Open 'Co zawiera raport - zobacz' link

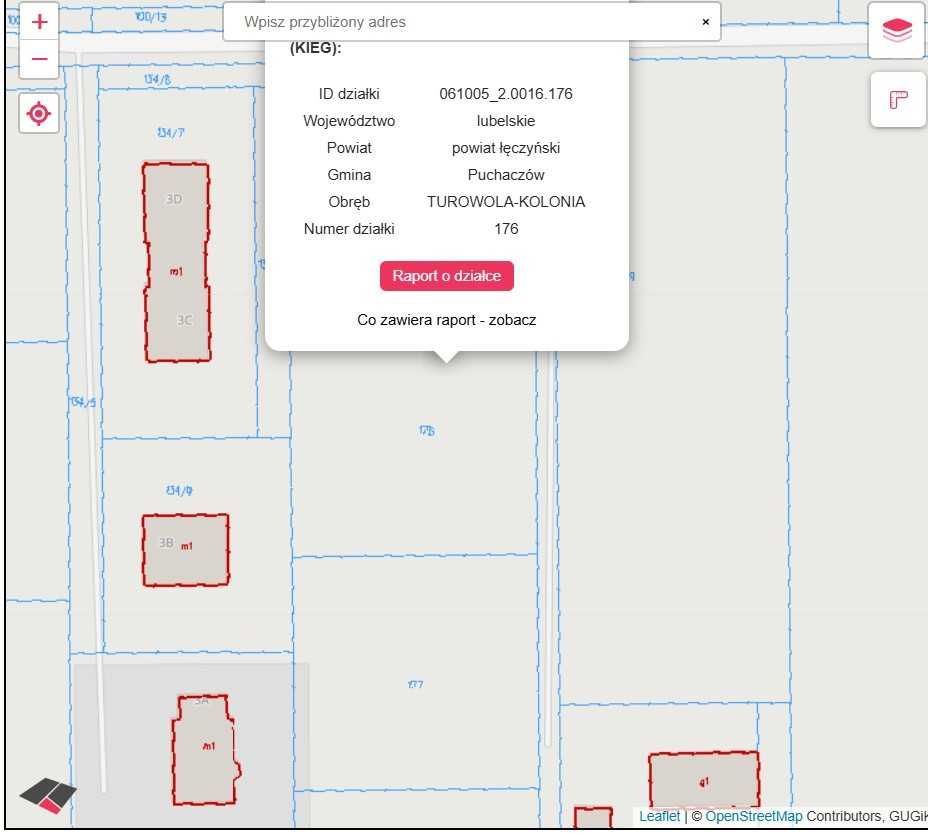(447, 320)
